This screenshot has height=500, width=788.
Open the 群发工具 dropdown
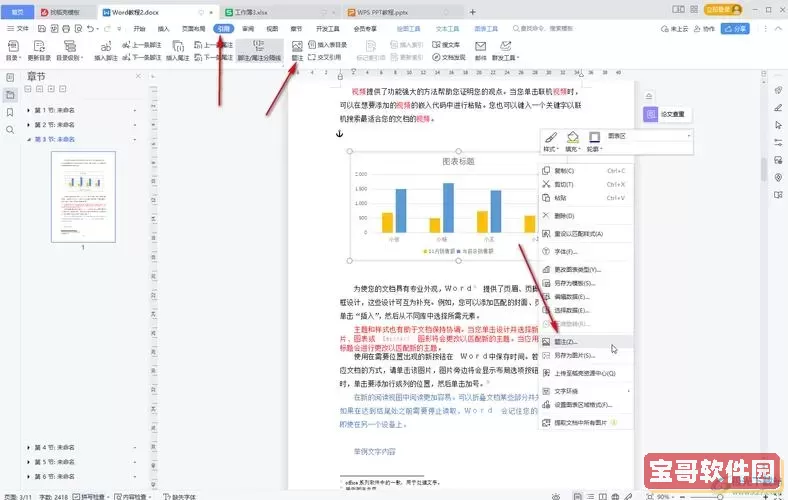point(505,51)
